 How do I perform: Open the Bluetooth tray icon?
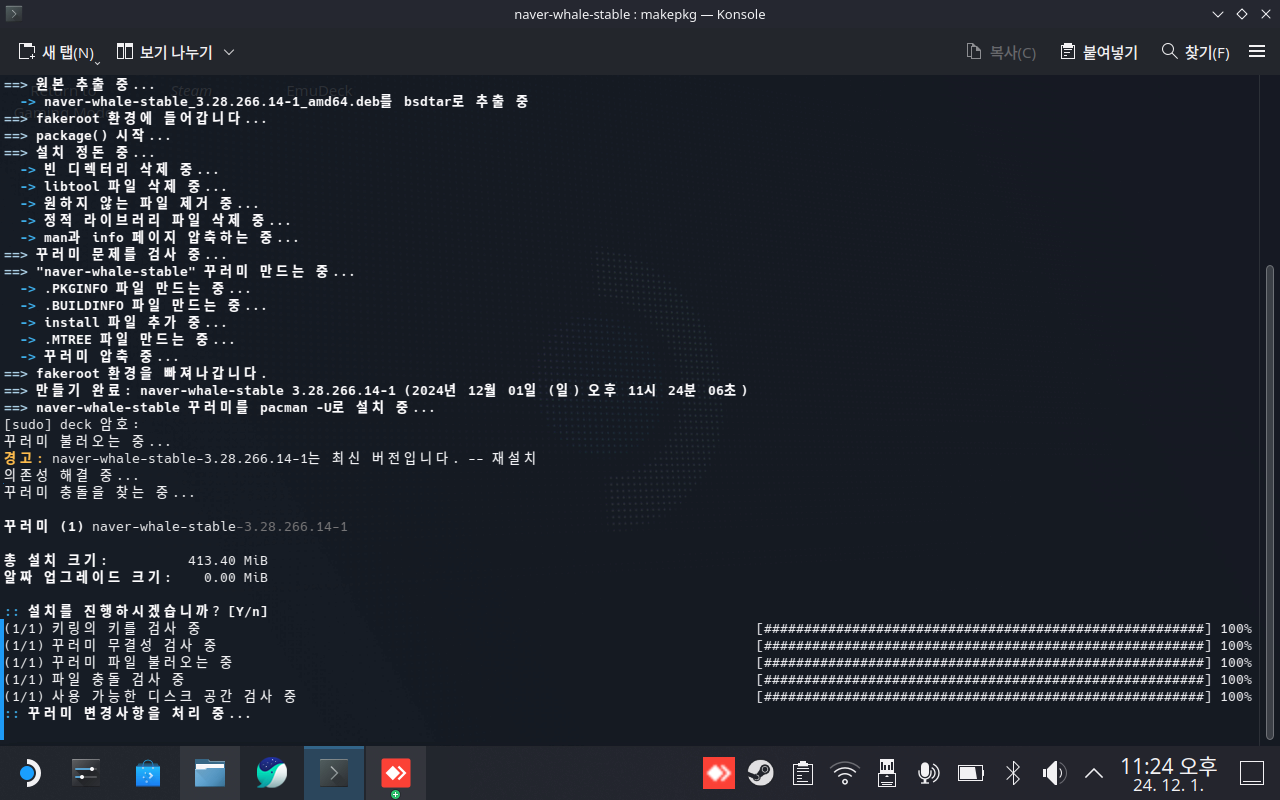tap(1012, 773)
